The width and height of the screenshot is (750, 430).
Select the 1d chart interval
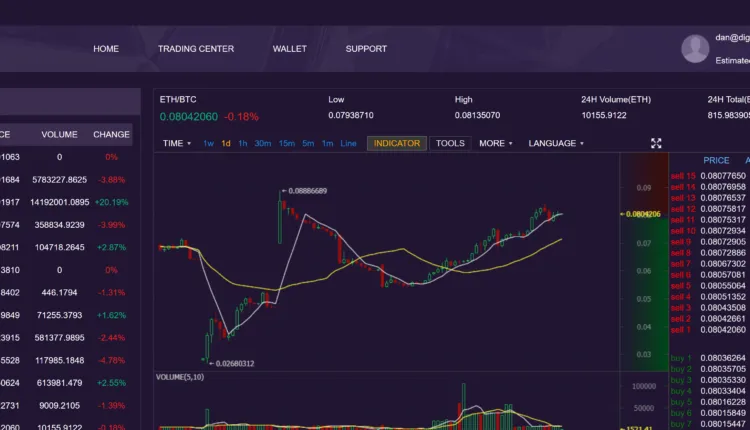tap(226, 143)
